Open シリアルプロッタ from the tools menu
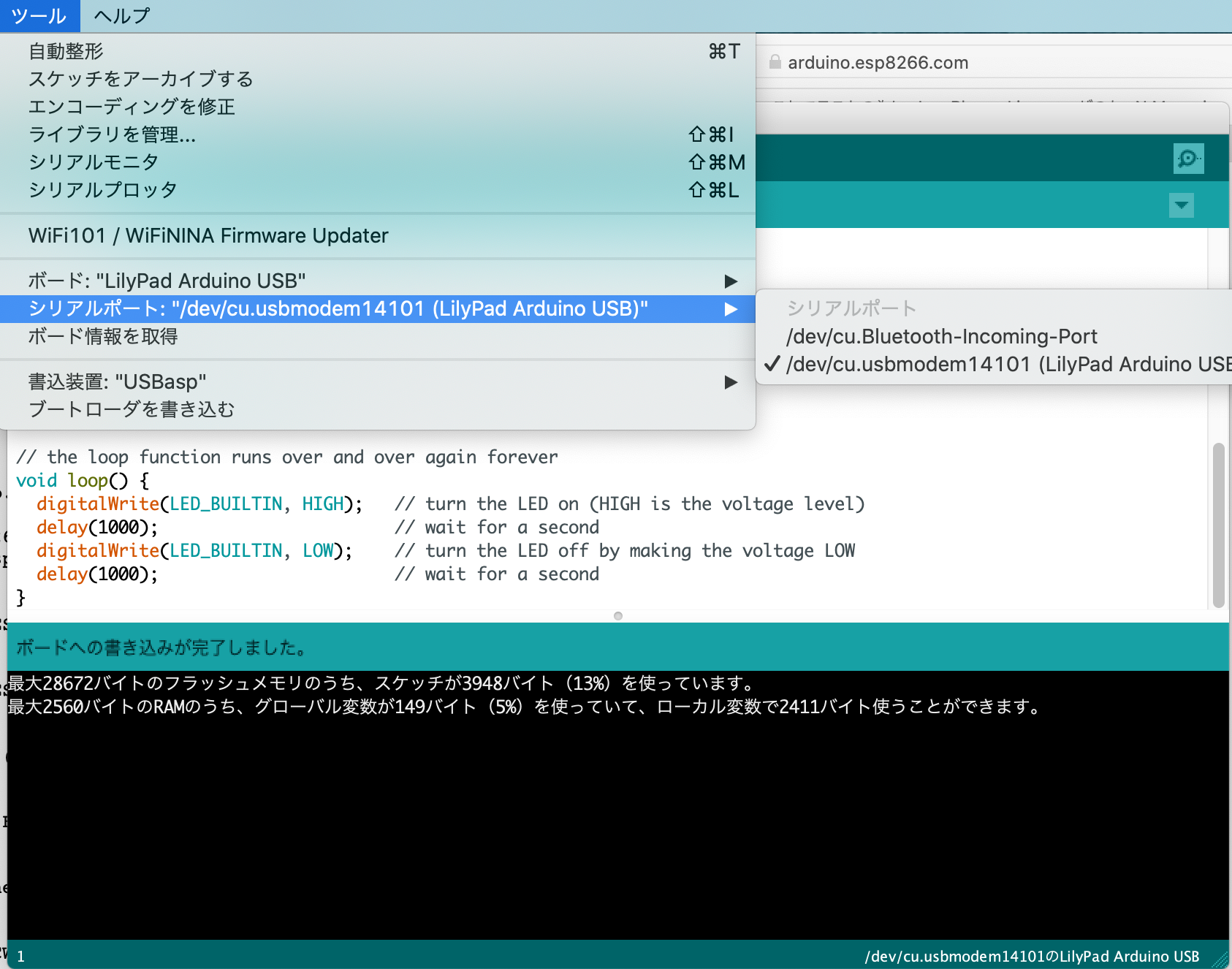The image size is (1232, 969). pyautogui.click(x=378, y=190)
